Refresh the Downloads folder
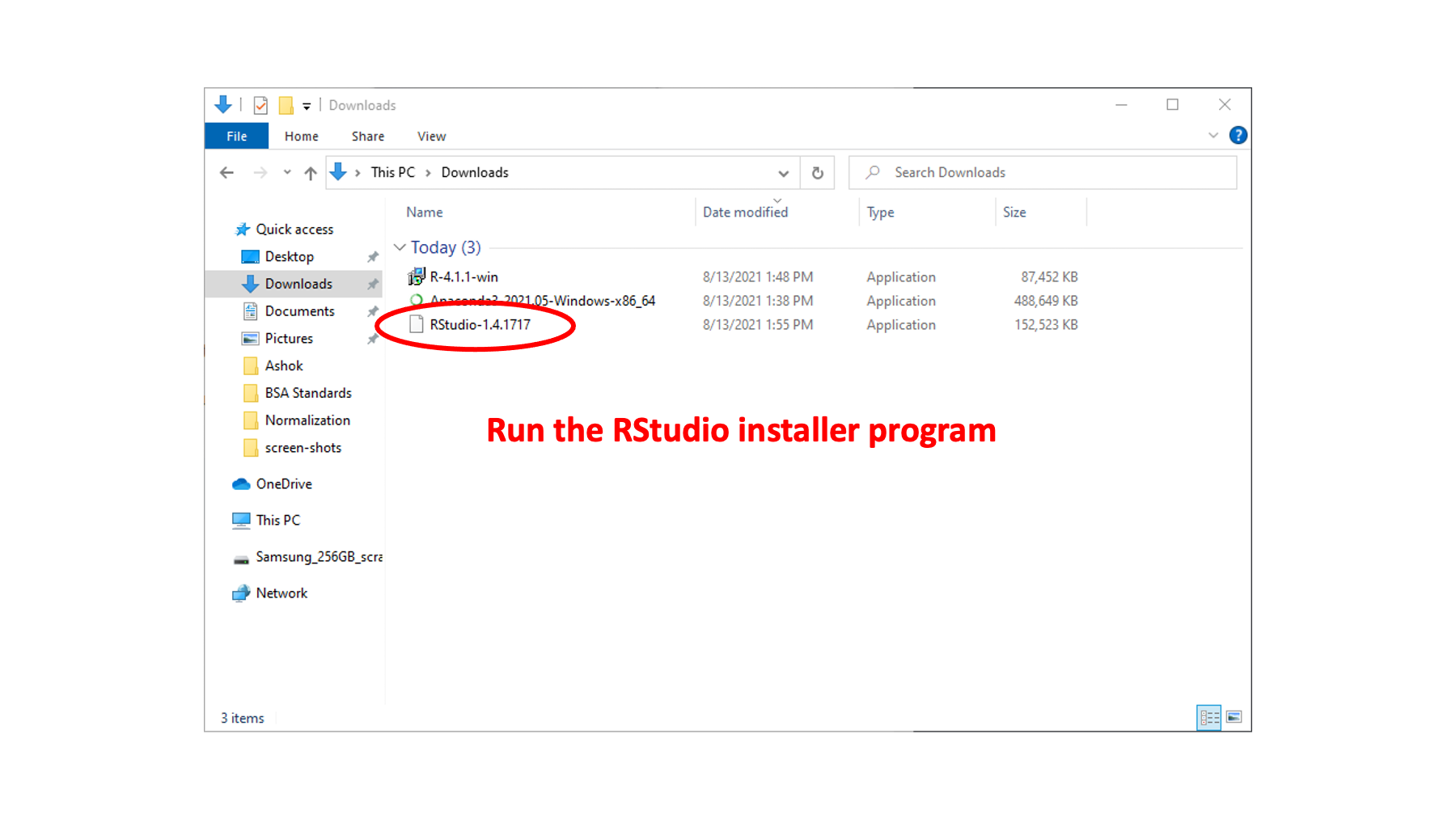This screenshot has height=819, width=1456. 818,173
